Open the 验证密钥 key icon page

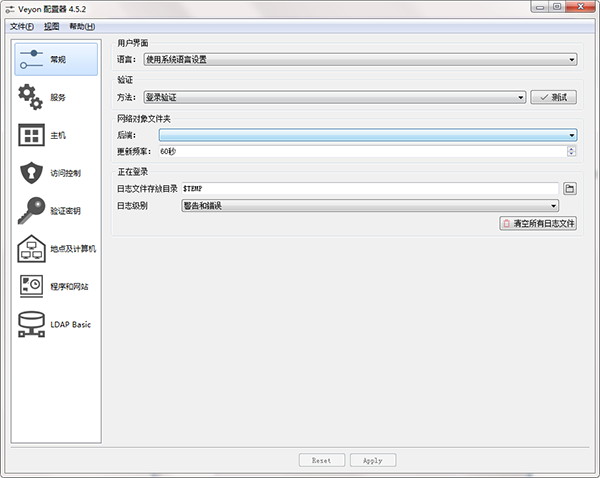[x=32, y=210]
